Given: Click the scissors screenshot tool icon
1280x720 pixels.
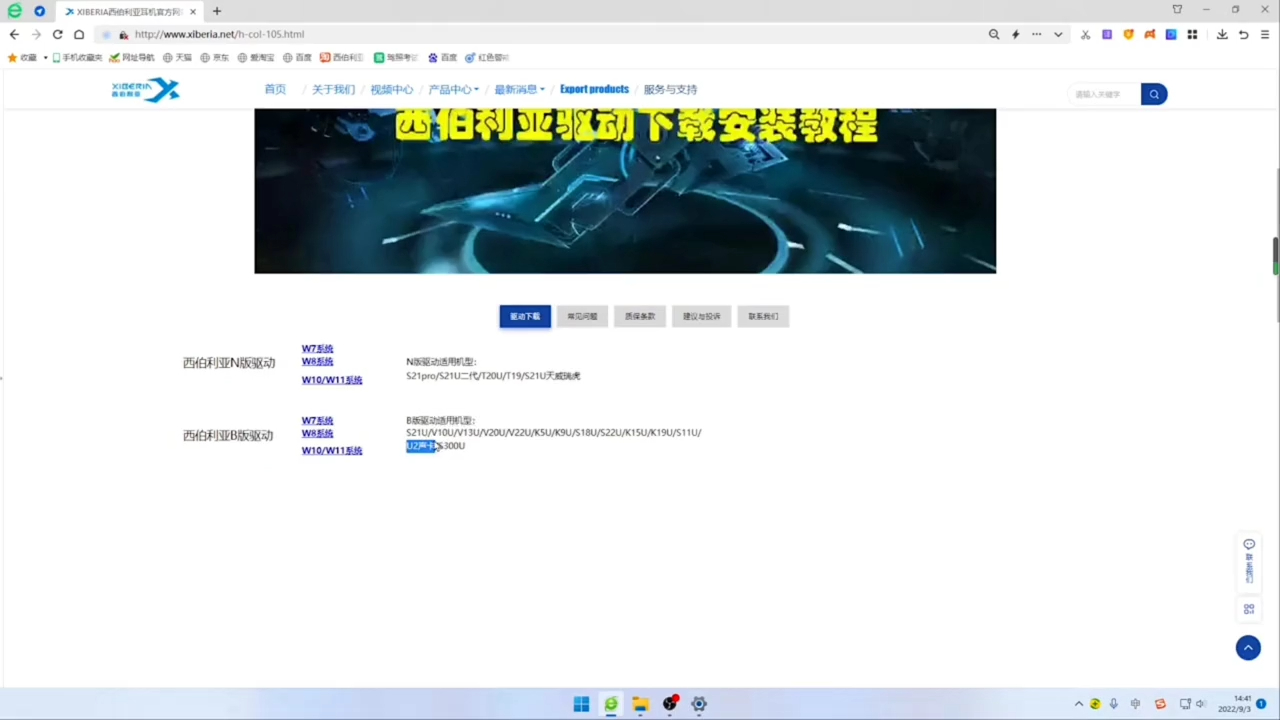Looking at the screenshot, I should coord(1086,34).
